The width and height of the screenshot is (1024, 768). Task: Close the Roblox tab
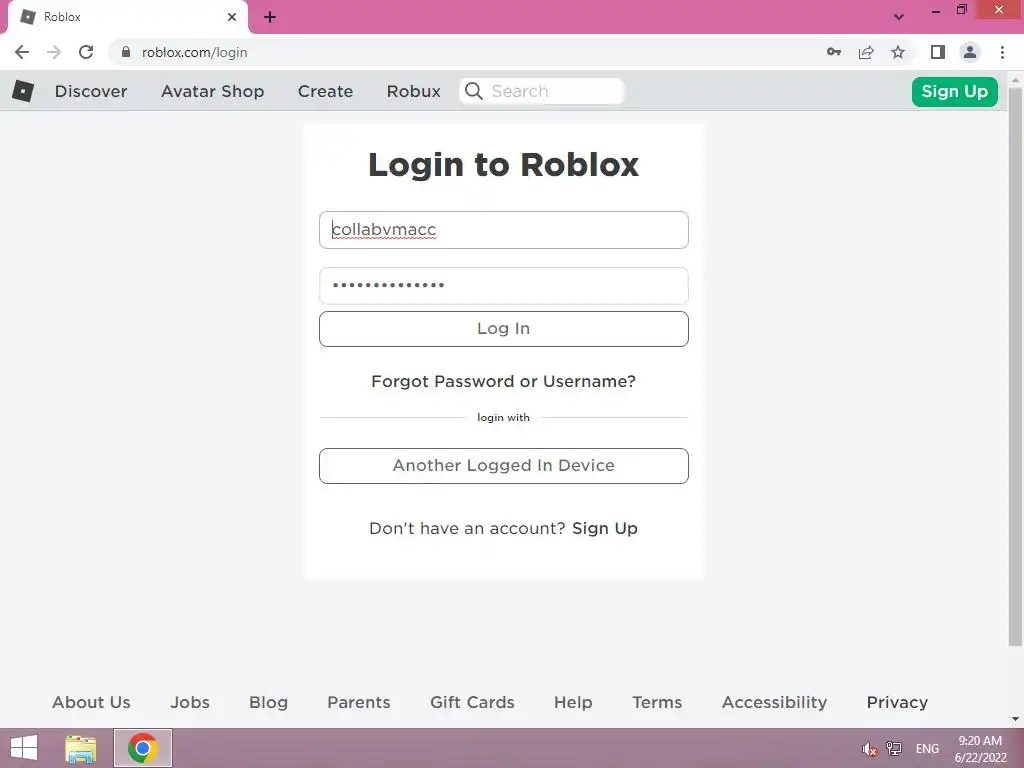(232, 17)
